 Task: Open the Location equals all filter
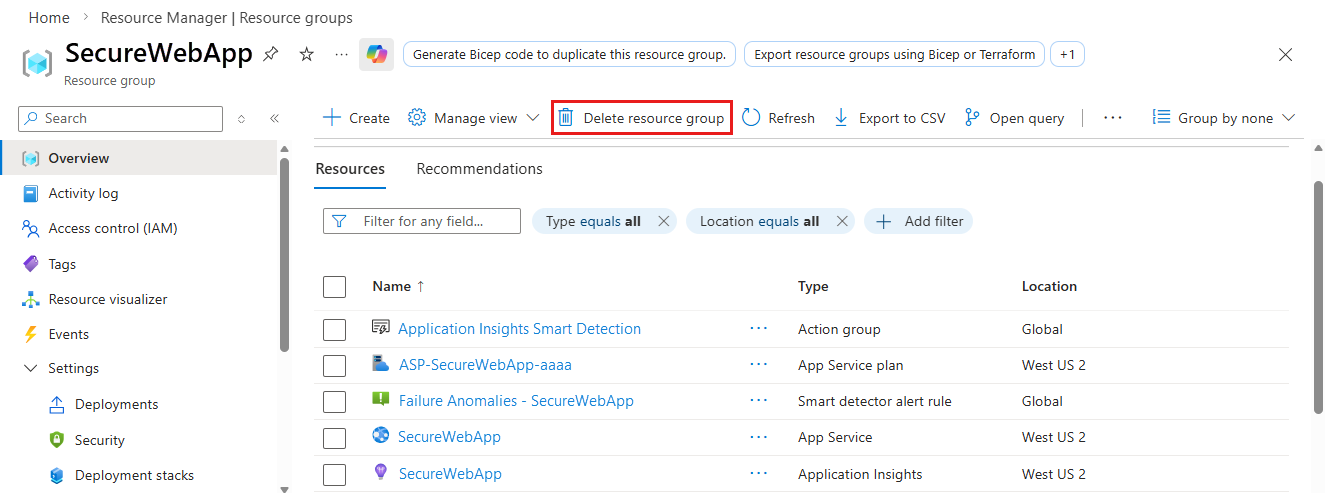click(759, 221)
